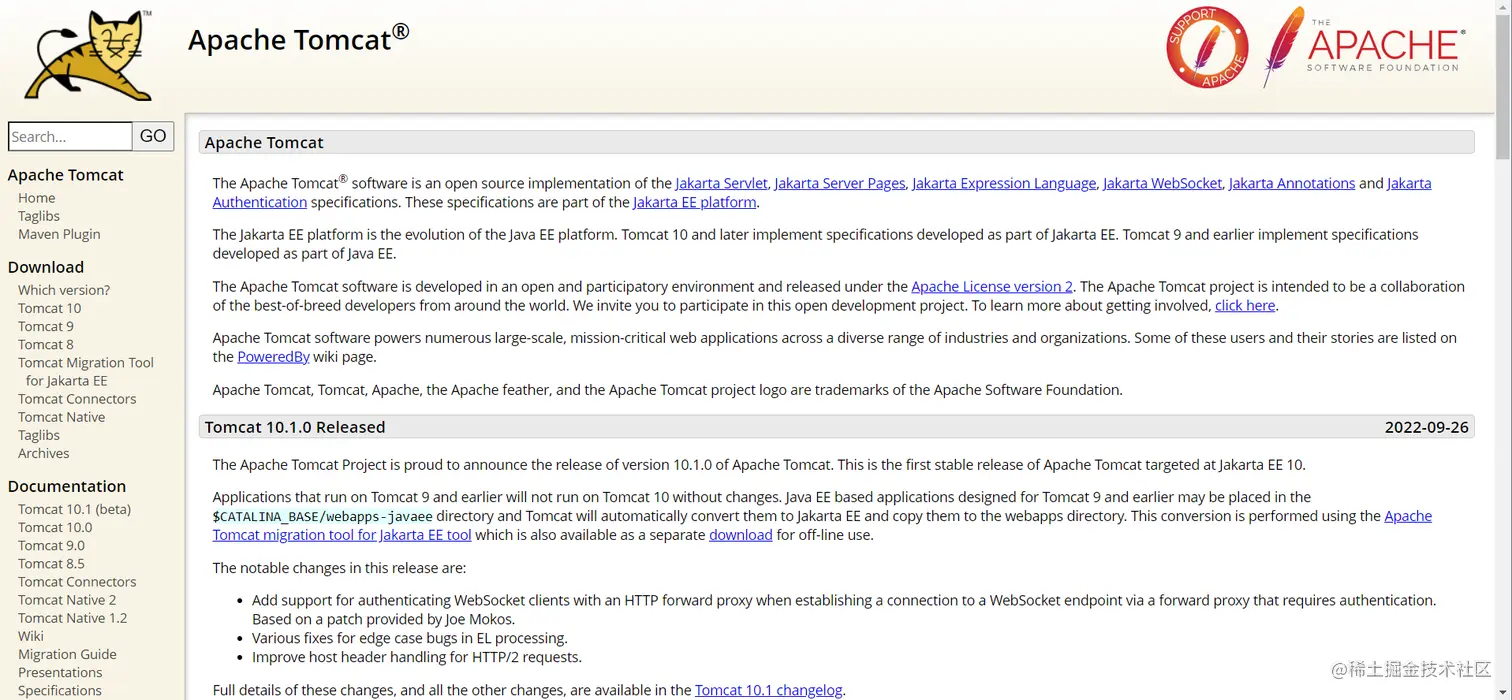Open the Tomcat 10.1 changelog link
The image size is (1512, 700).
tap(770, 690)
